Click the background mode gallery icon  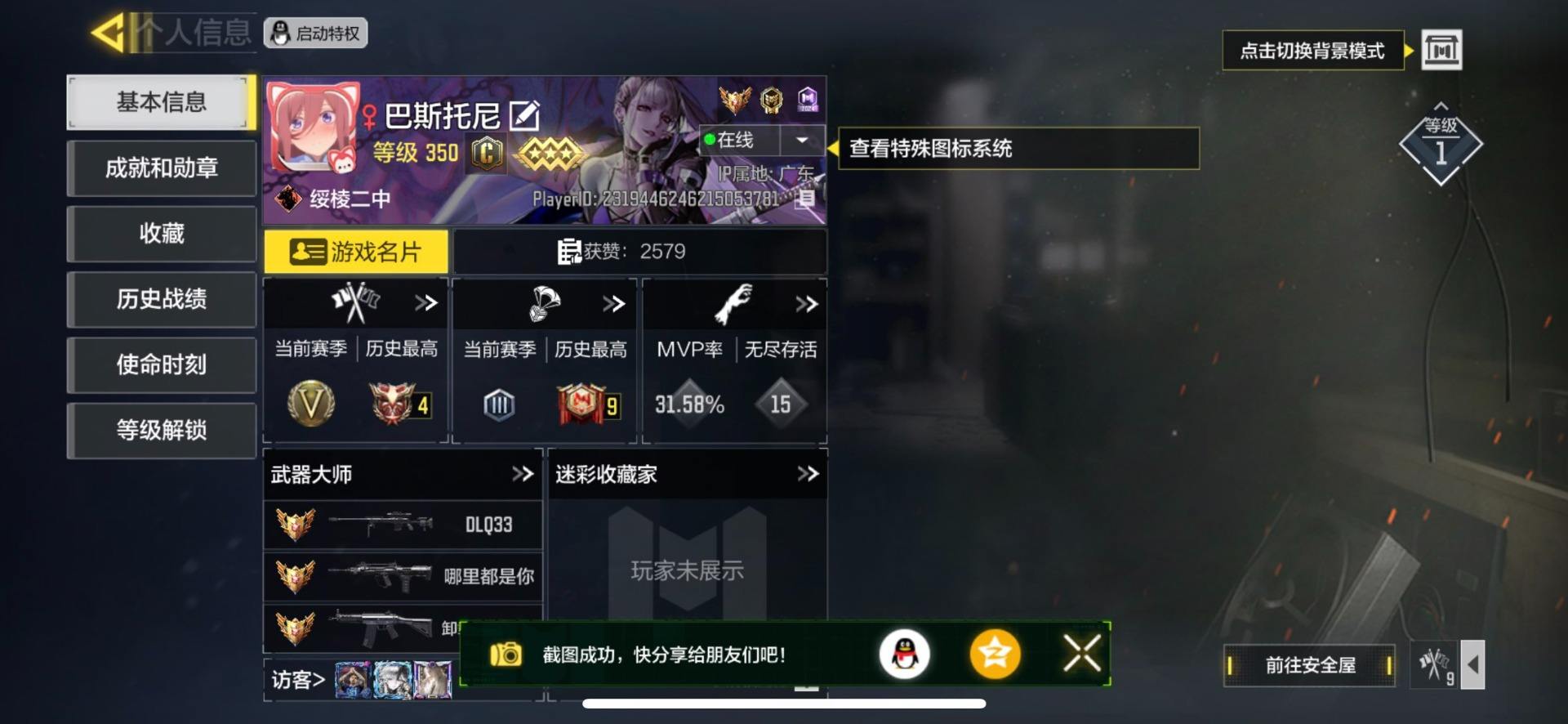[1441, 51]
